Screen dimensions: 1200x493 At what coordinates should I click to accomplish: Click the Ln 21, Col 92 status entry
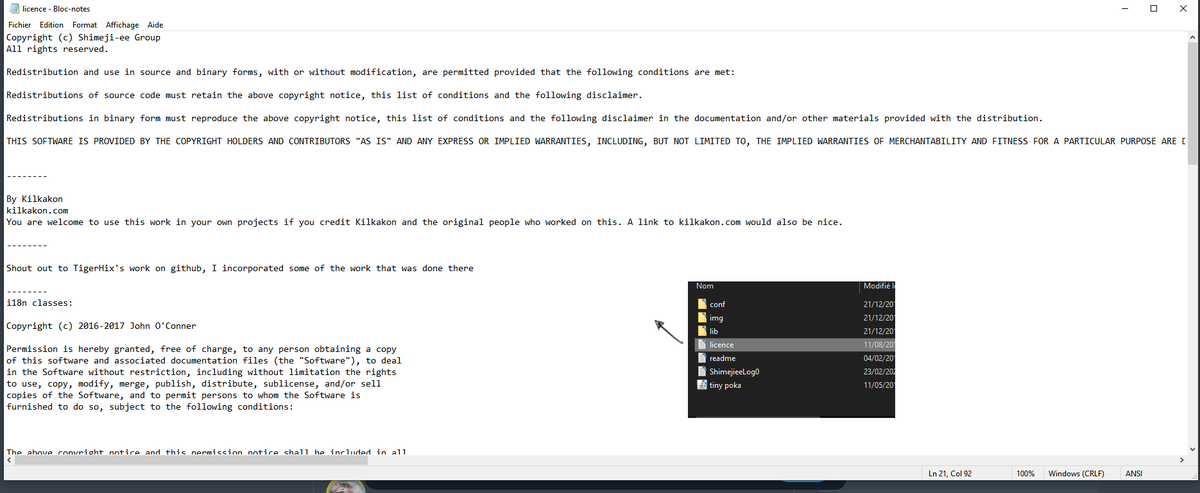pos(951,472)
